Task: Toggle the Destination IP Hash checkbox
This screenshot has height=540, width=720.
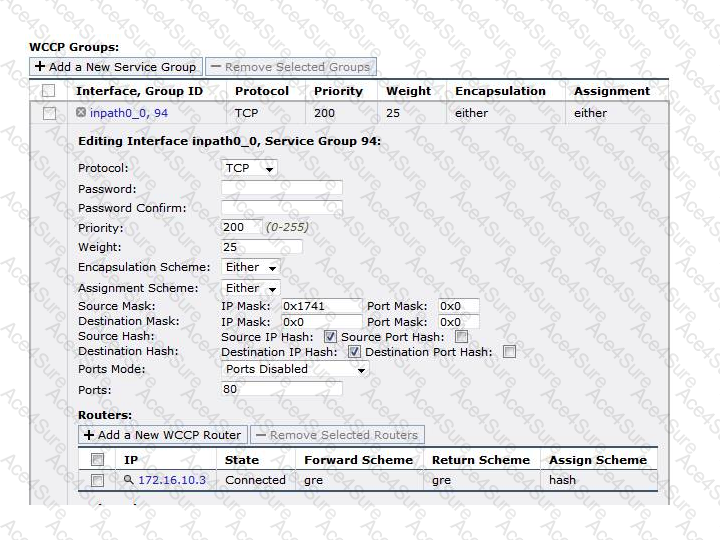Action: point(354,352)
